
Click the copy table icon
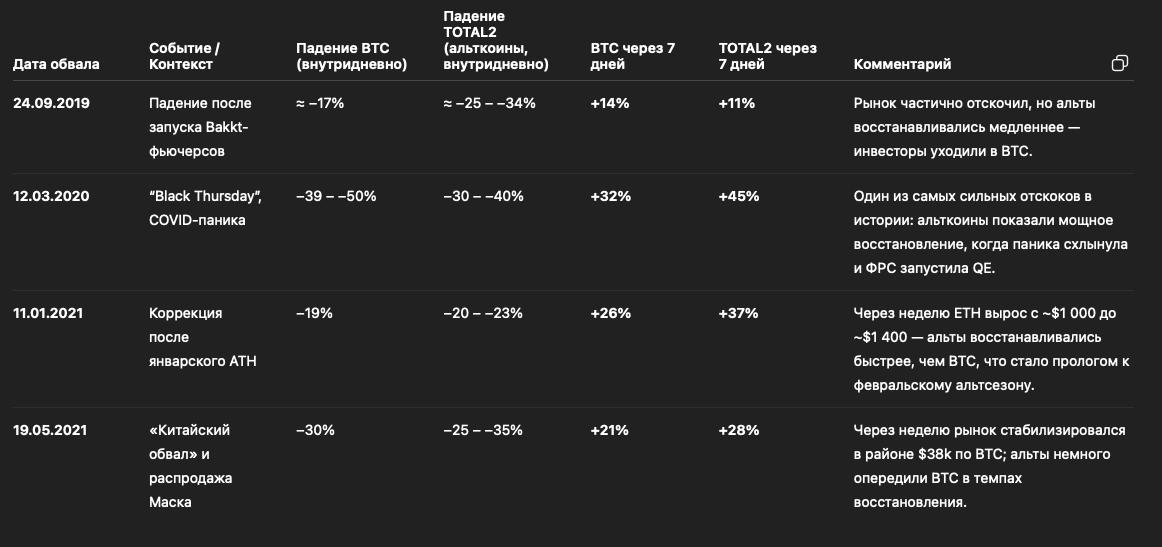point(1120,63)
